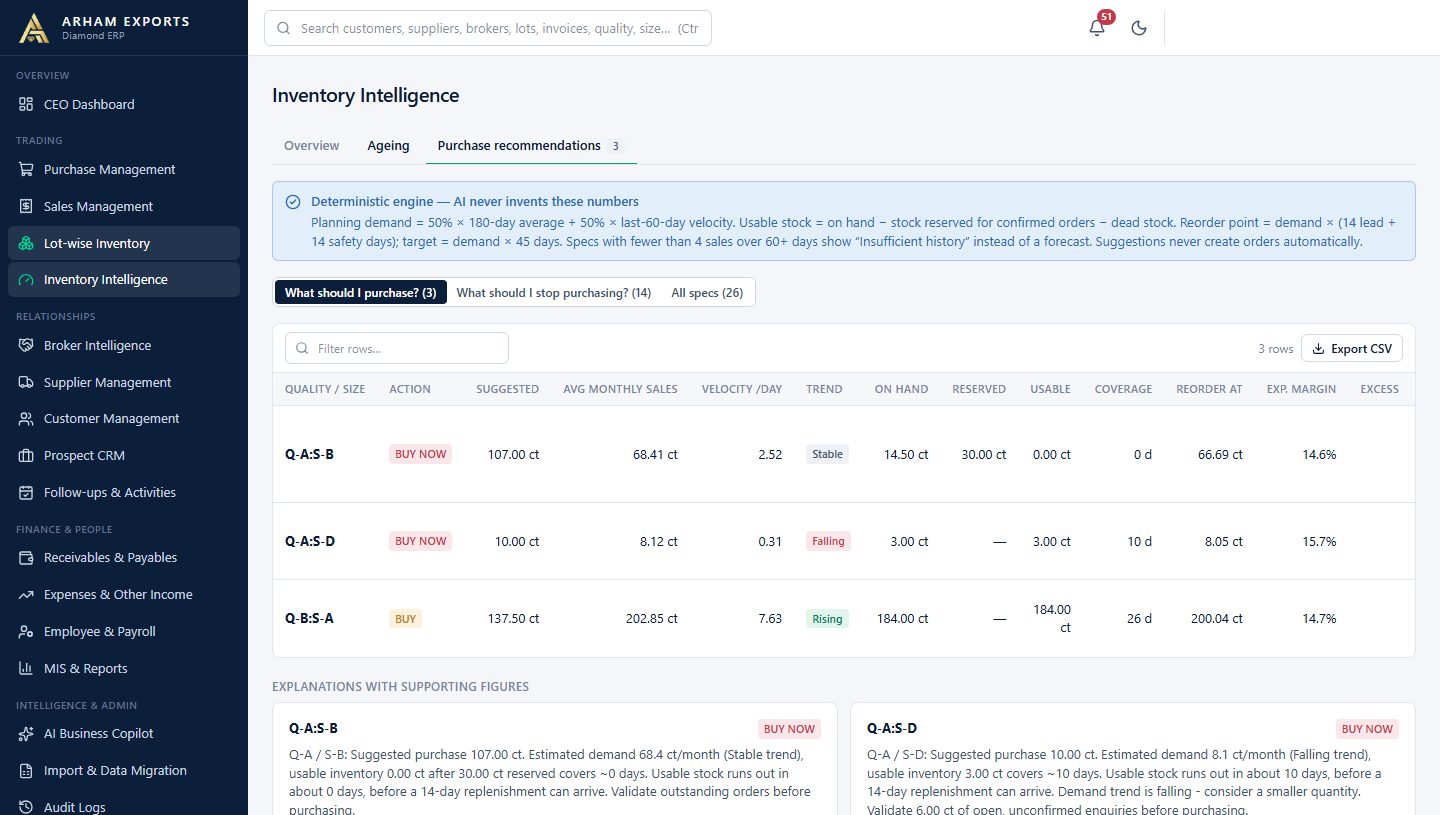Click the magnifier icon in global search
Screen dimensions: 1440x815
(284, 29)
